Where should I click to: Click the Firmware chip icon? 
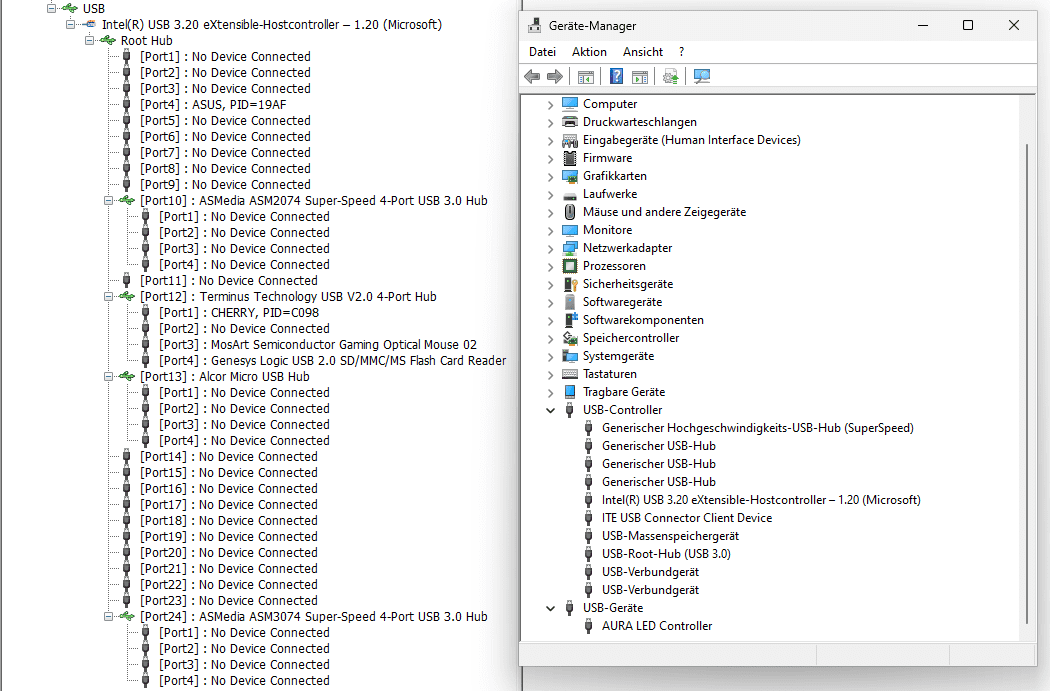pyautogui.click(x=570, y=158)
